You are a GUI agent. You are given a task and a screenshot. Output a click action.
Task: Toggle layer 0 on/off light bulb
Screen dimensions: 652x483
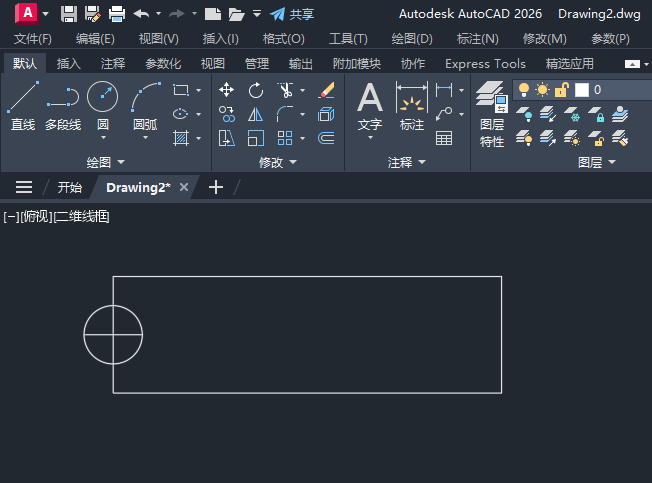pos(524,90)
